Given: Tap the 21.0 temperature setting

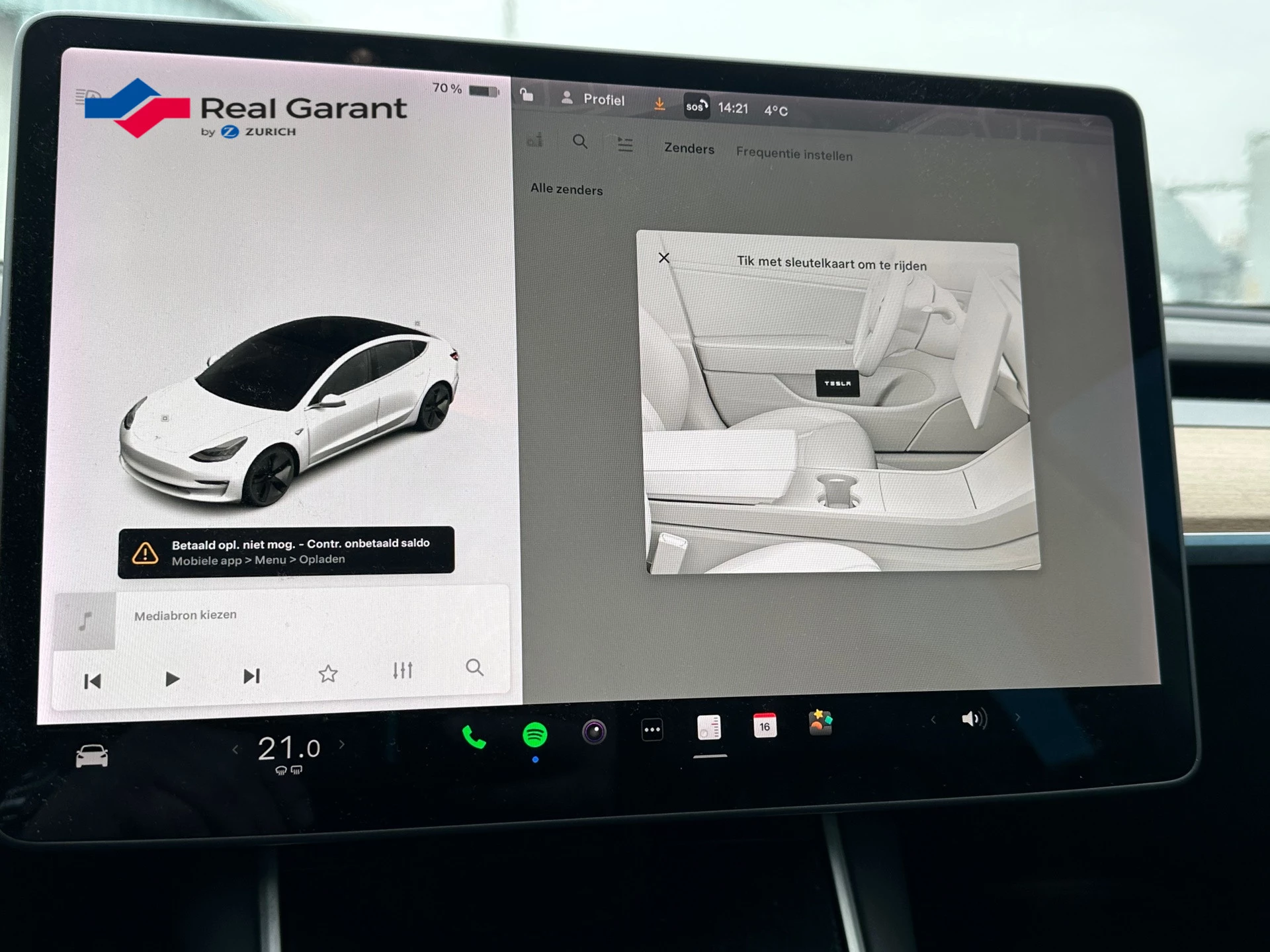Looking at the screenshot, I should pos(289,748).
